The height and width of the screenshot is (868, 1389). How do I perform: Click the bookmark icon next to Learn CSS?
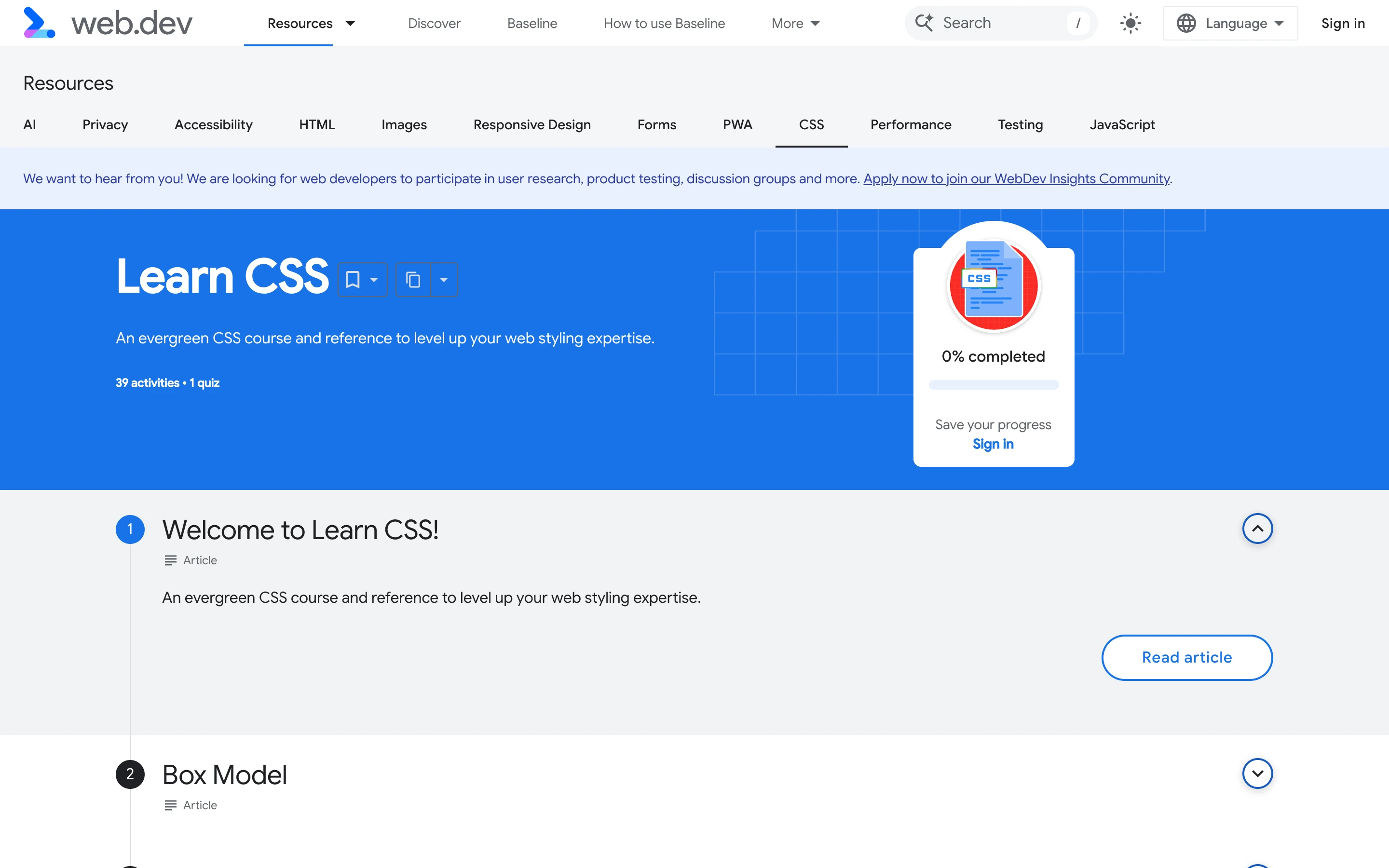point(353,280)
